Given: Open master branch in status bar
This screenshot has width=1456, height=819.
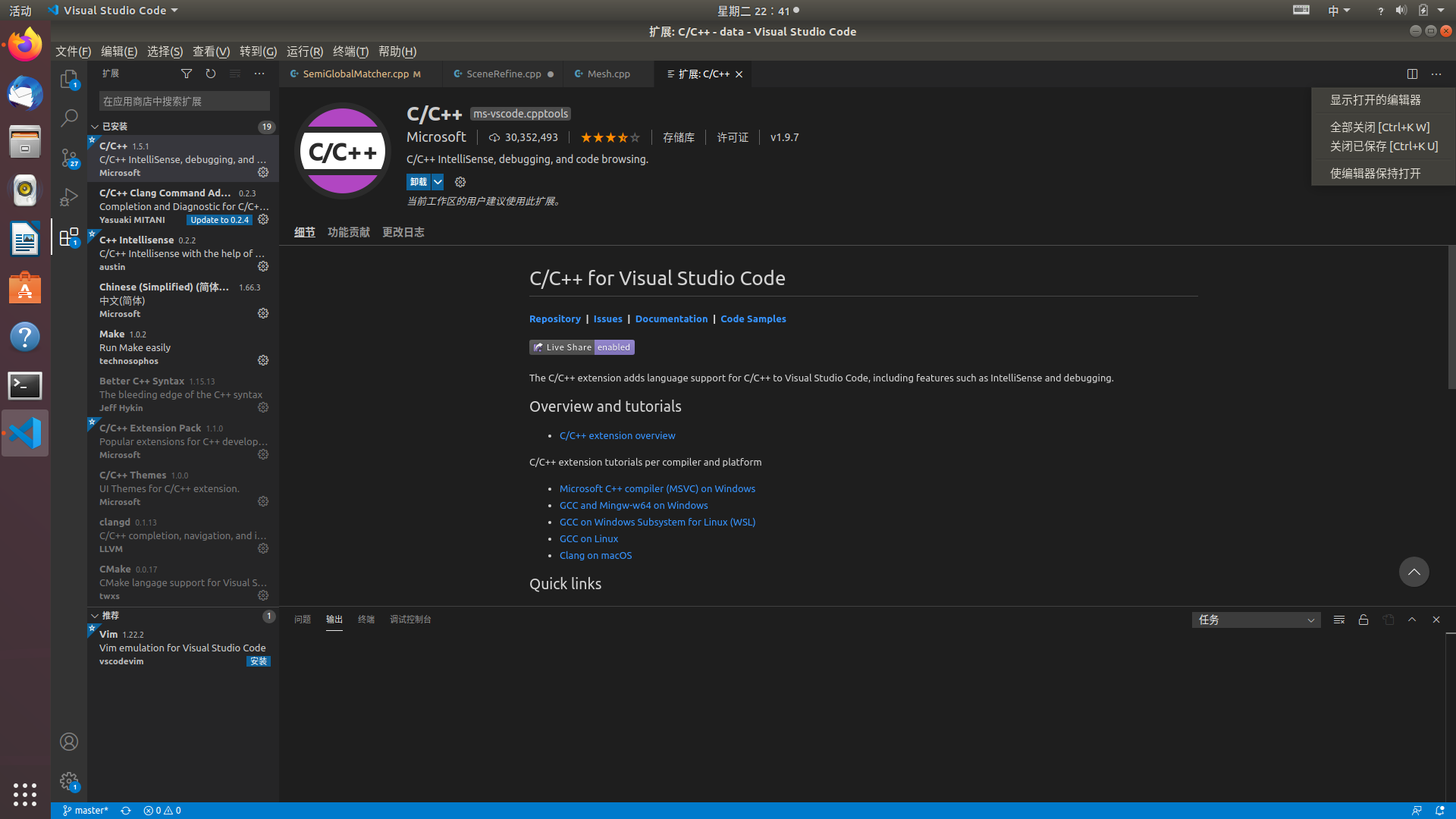Looking at the screenshot, I should [x=85, y=811].
